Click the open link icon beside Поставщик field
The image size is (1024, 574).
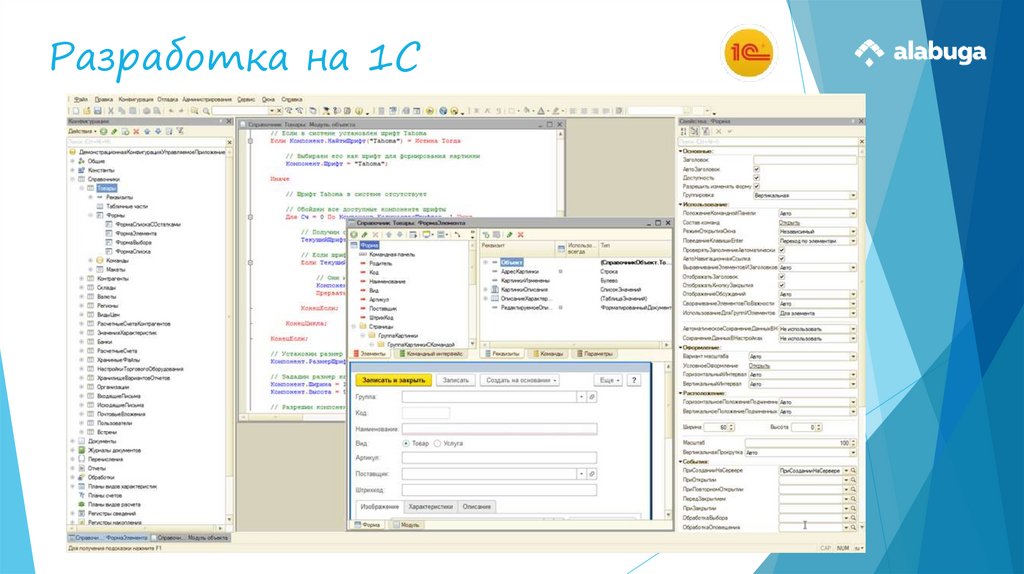point(592,474)
